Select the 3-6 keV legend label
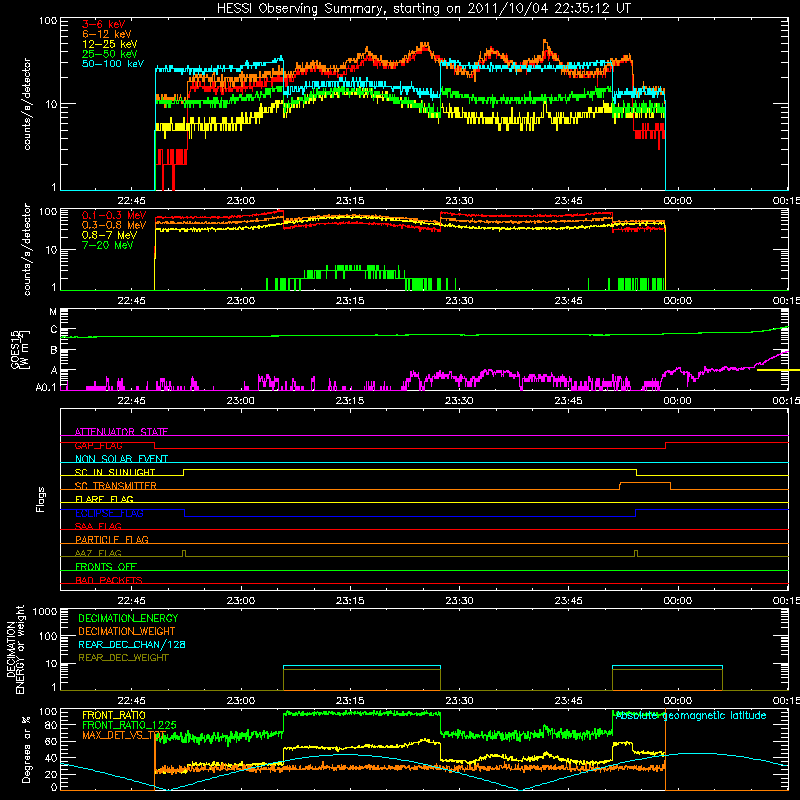 104,24
